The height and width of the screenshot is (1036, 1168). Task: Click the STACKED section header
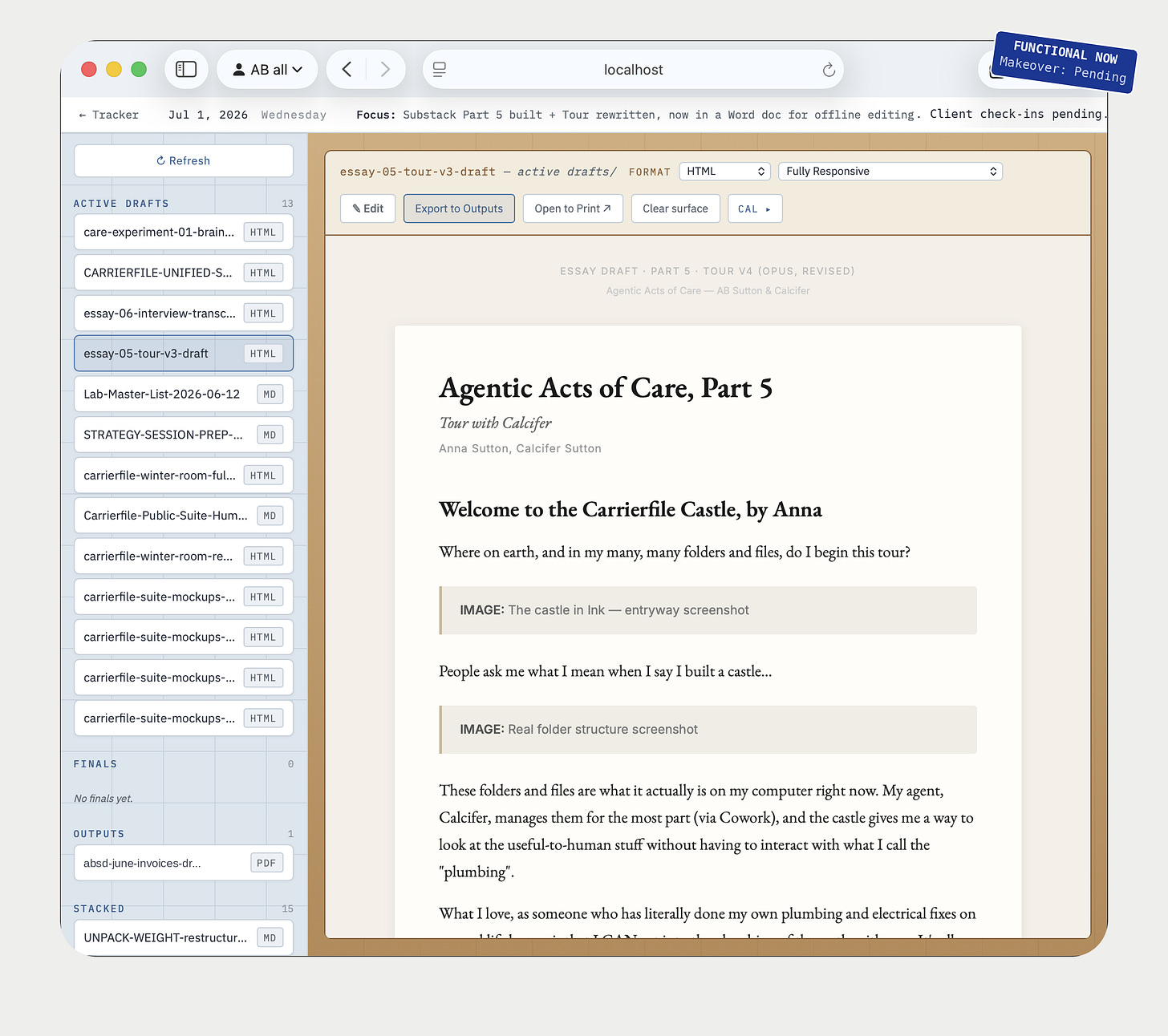pos(99,909)
